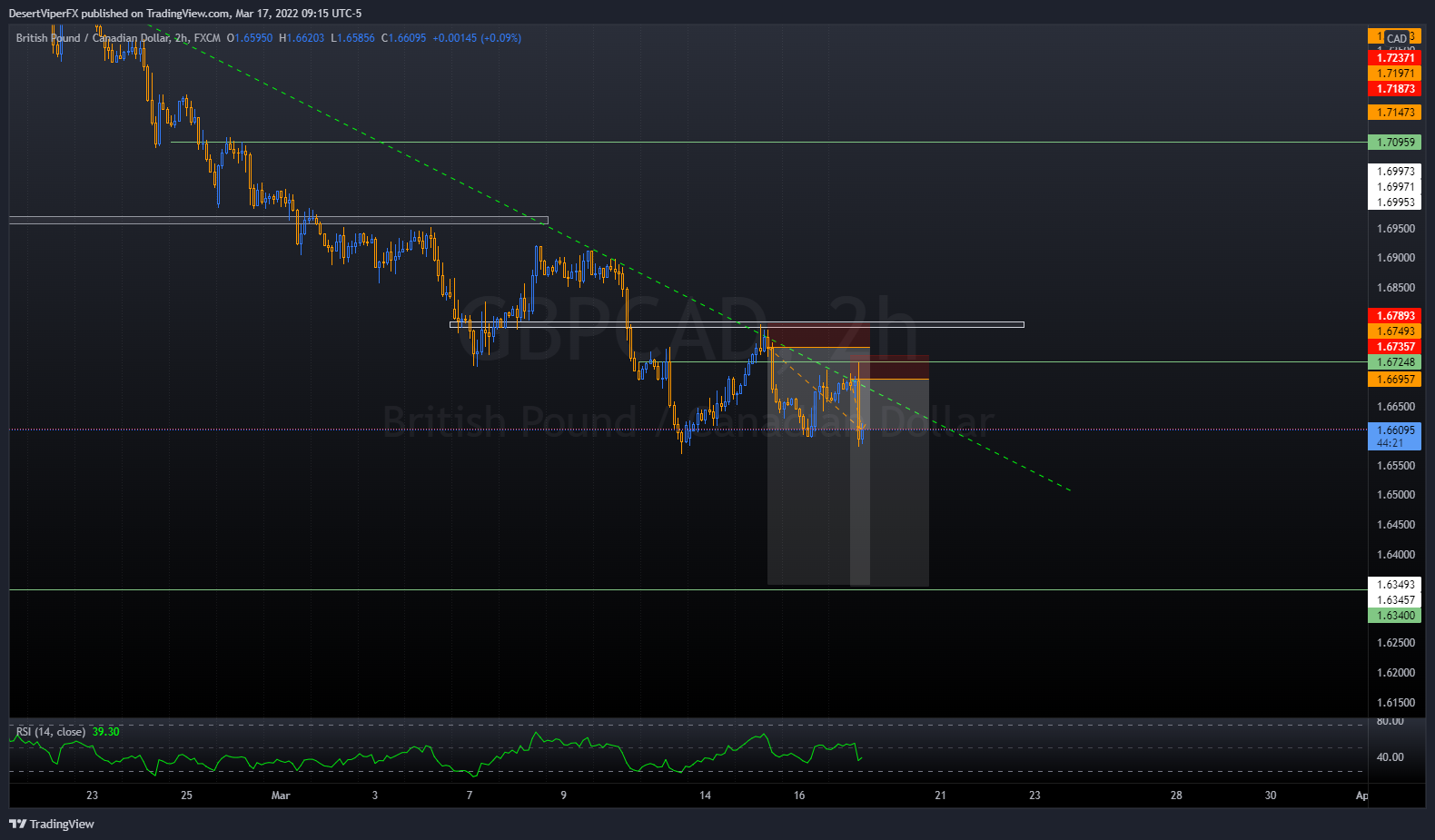The image size is (1435, 840).
Task: Select the orange 1.71473 price label
Action: (x=1394, y=113)
